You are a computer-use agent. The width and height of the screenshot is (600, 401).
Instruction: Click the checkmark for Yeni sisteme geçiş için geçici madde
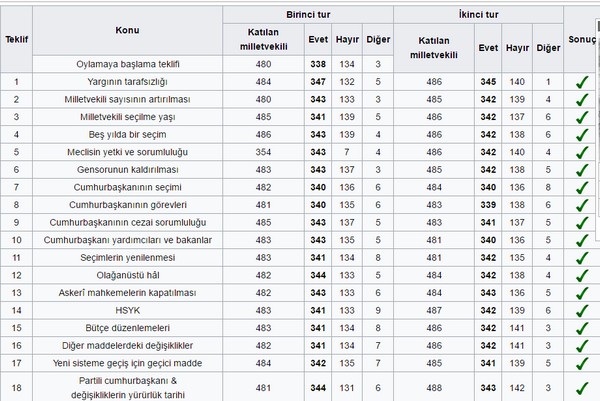581,363
